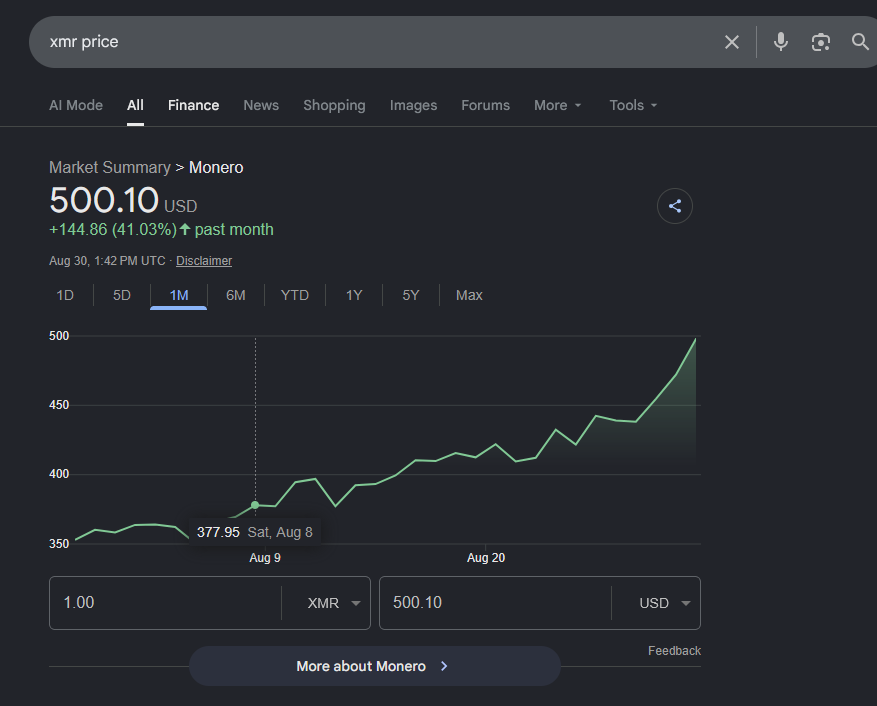The width and height of the screenshot is (877, 706).
Task: Click the Aug 8 chart data point
Action: 255,505
